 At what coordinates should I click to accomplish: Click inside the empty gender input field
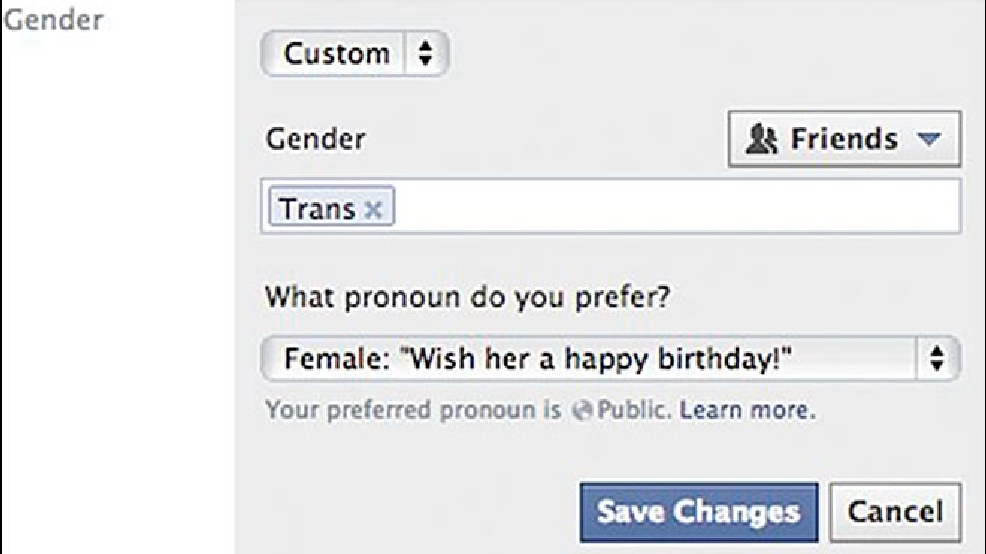click(x=676, y=206)
